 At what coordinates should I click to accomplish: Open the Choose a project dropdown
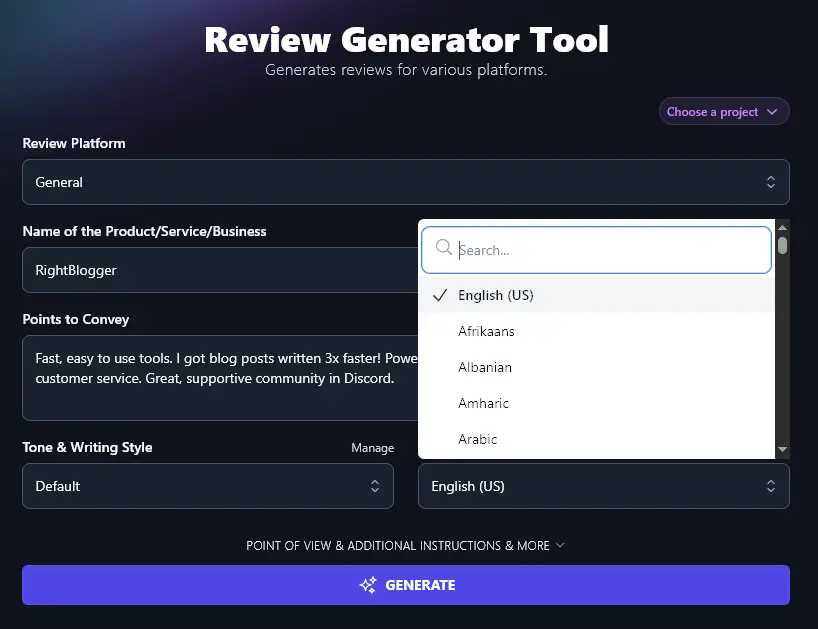coord(723,111)
